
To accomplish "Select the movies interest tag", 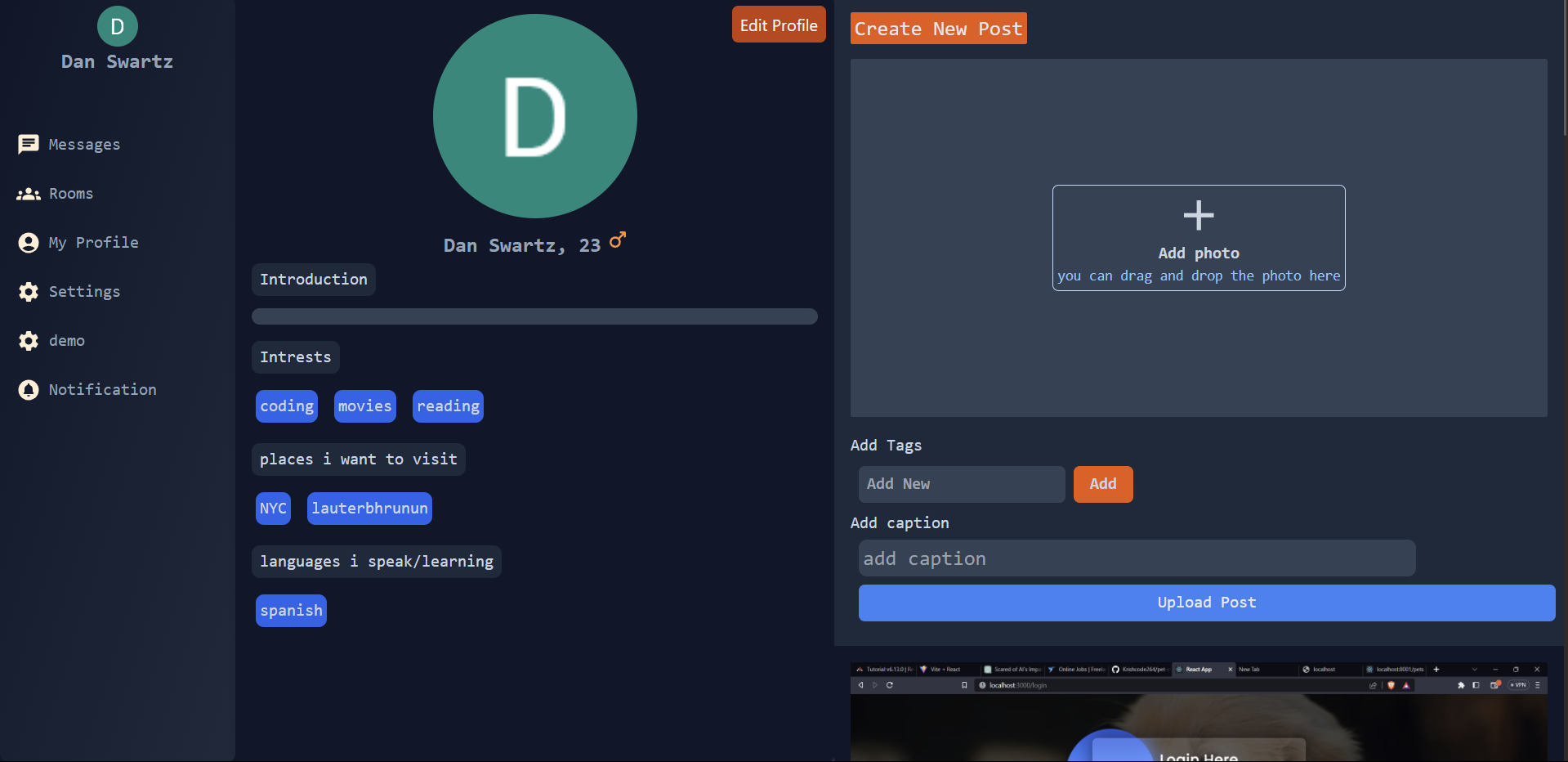I will tap(365, 406).
